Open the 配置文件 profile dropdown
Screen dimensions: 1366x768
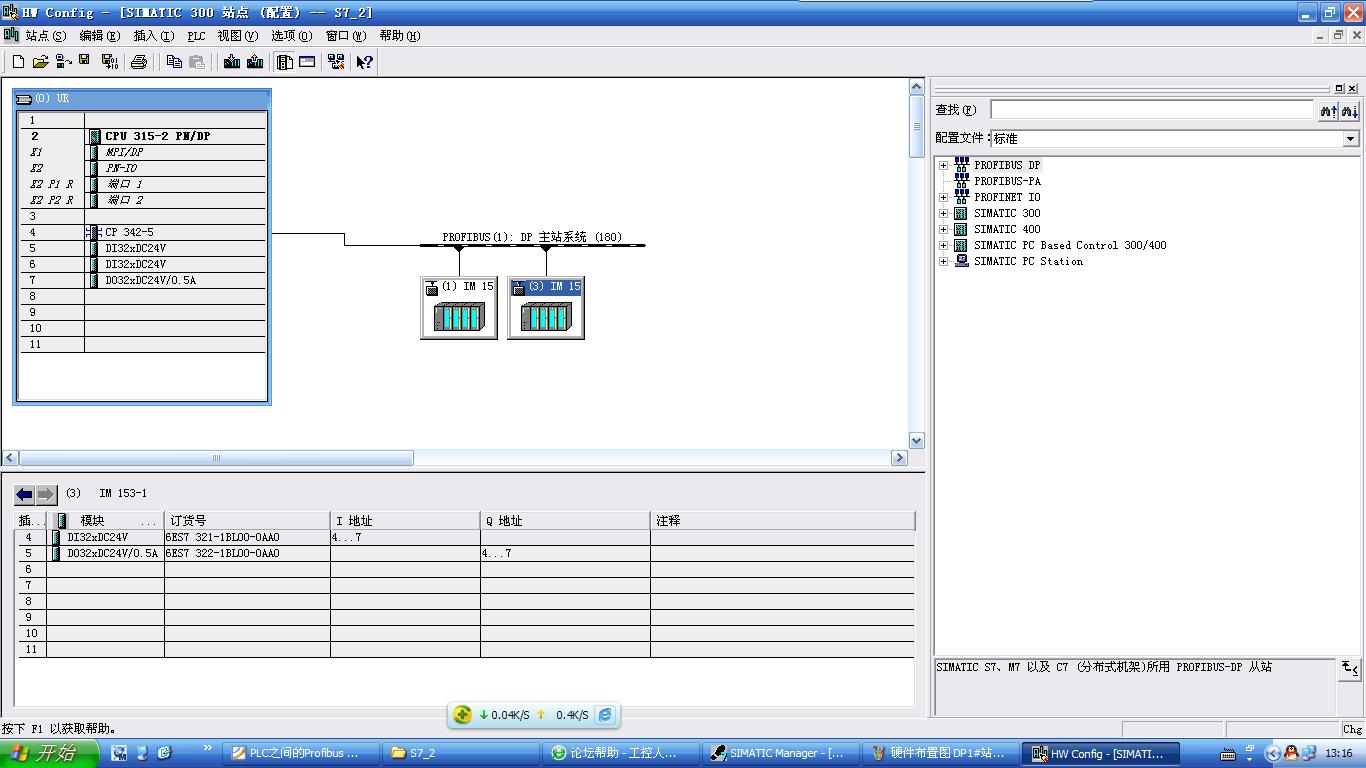[x=1350, y=139]
